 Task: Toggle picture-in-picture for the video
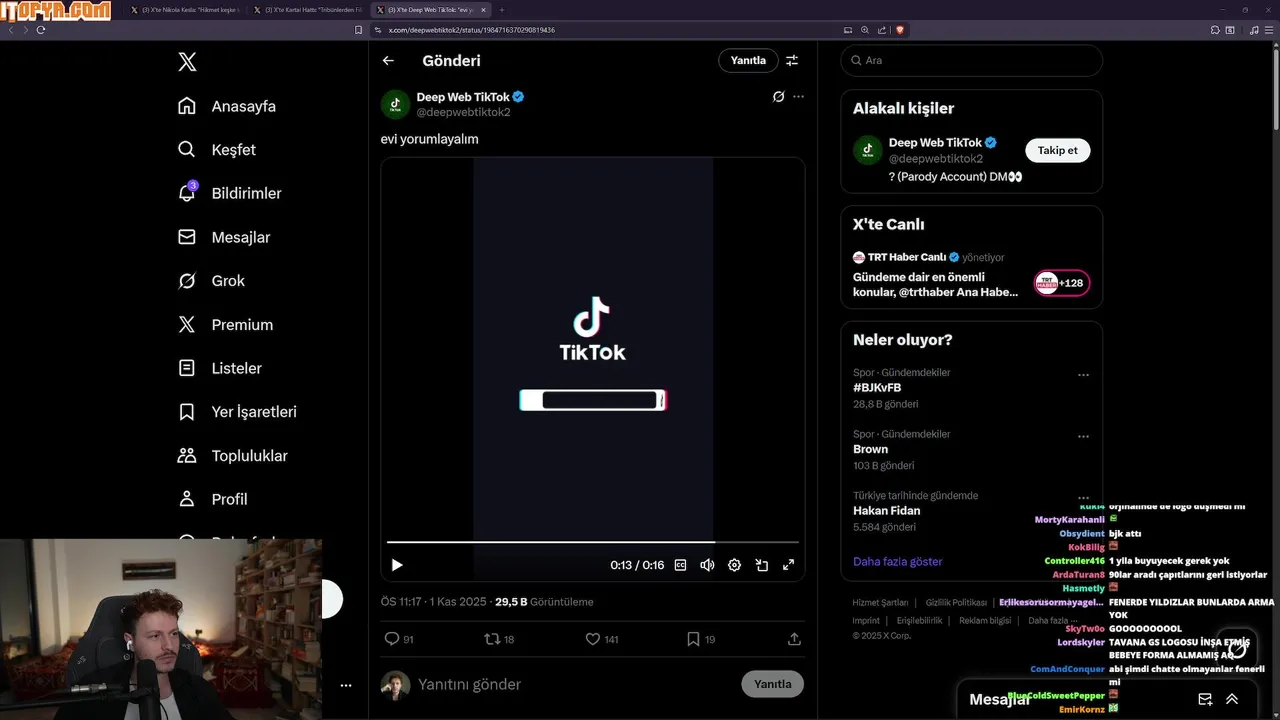[761, 565]
